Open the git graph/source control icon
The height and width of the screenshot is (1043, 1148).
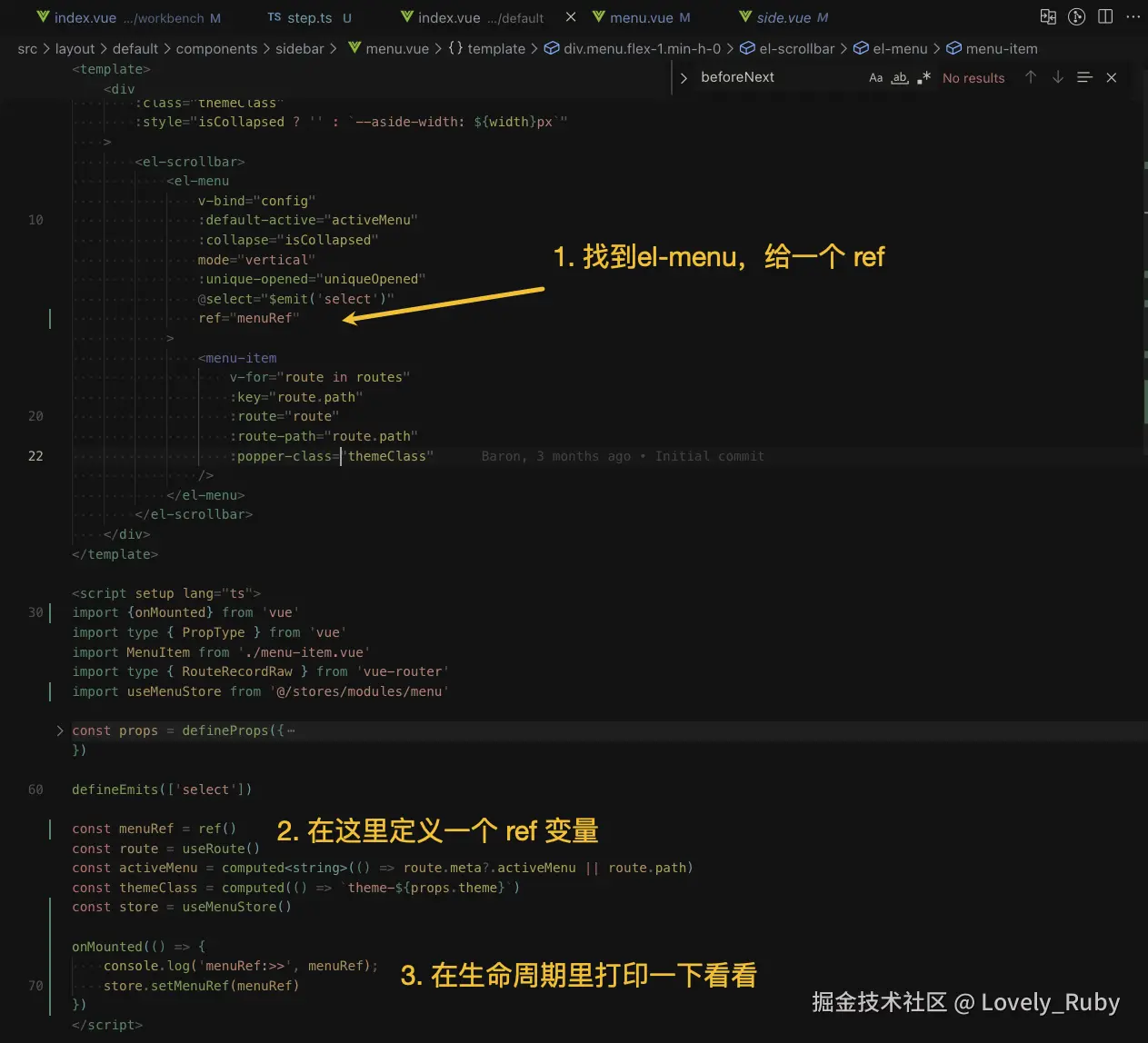tap(1077, 16)
